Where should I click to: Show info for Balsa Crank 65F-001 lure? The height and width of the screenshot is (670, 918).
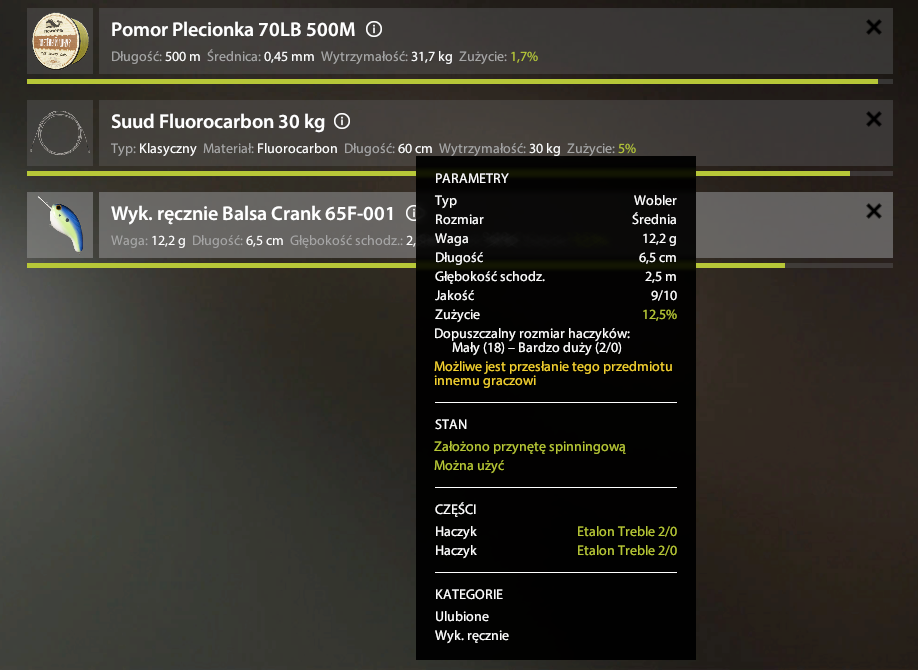point(412,213)
